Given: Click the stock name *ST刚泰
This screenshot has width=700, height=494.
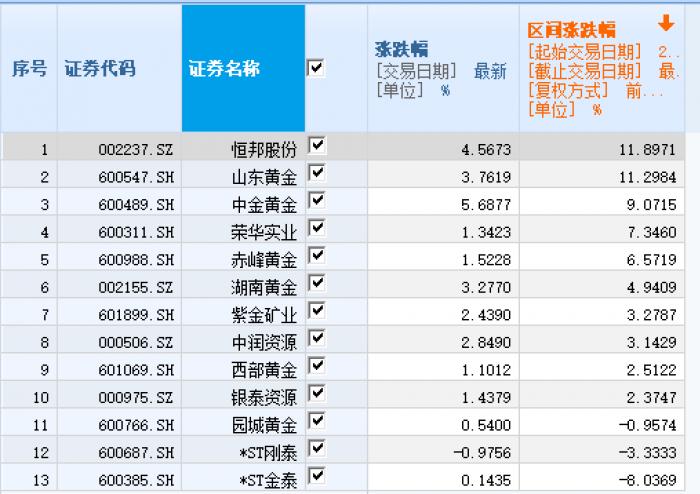Looking at the screenshot, I should tap(268, 453).
